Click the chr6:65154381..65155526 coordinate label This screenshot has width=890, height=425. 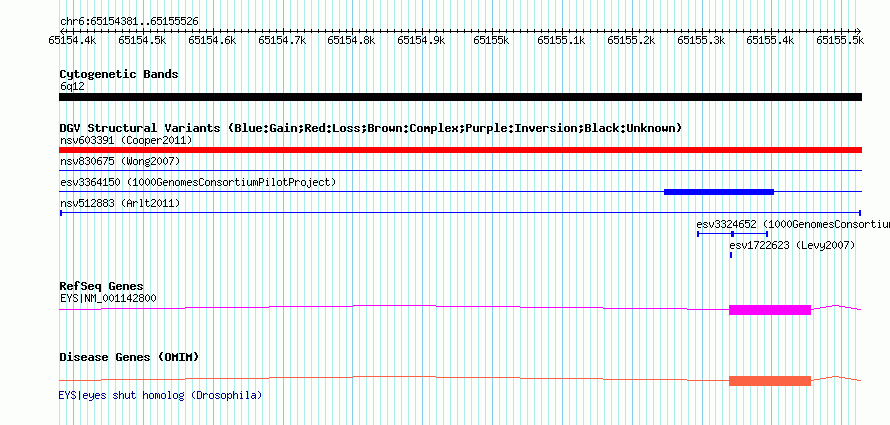[129, 22]
